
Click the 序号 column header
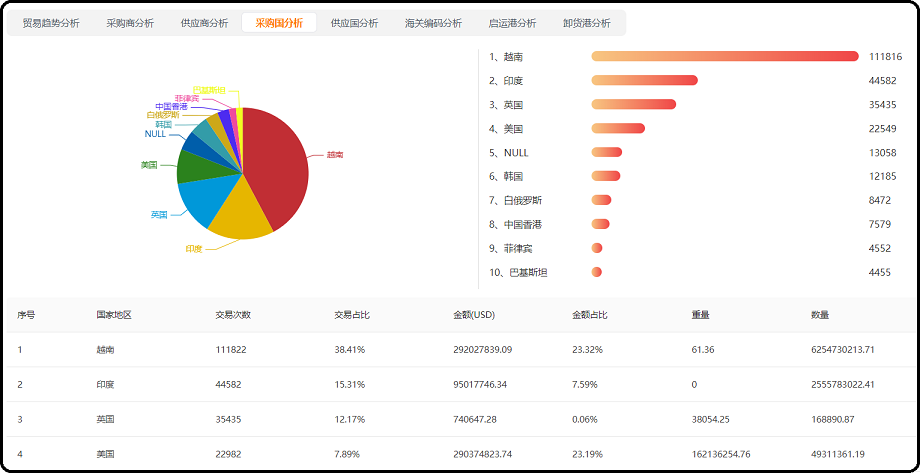26,315
